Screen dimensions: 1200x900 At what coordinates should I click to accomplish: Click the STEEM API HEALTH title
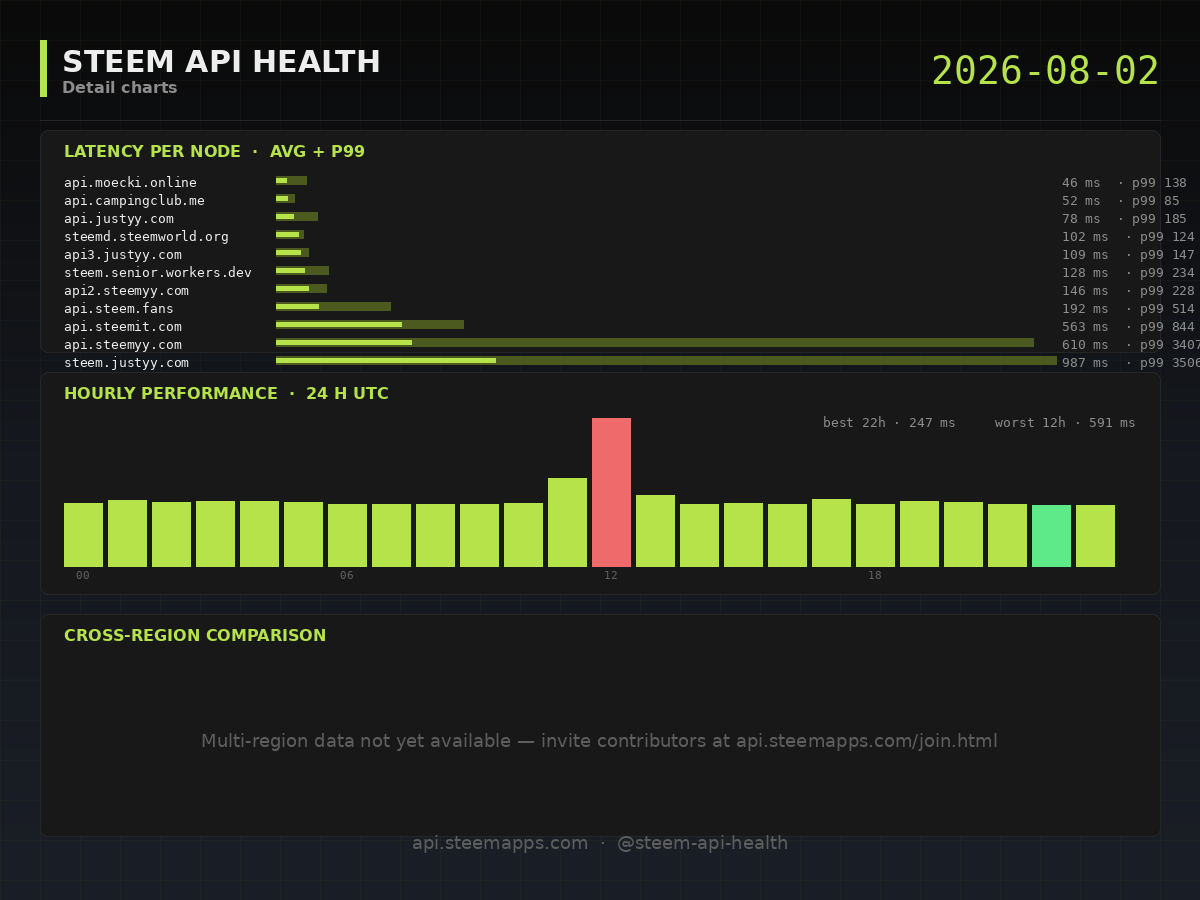(x=221, y=62)
